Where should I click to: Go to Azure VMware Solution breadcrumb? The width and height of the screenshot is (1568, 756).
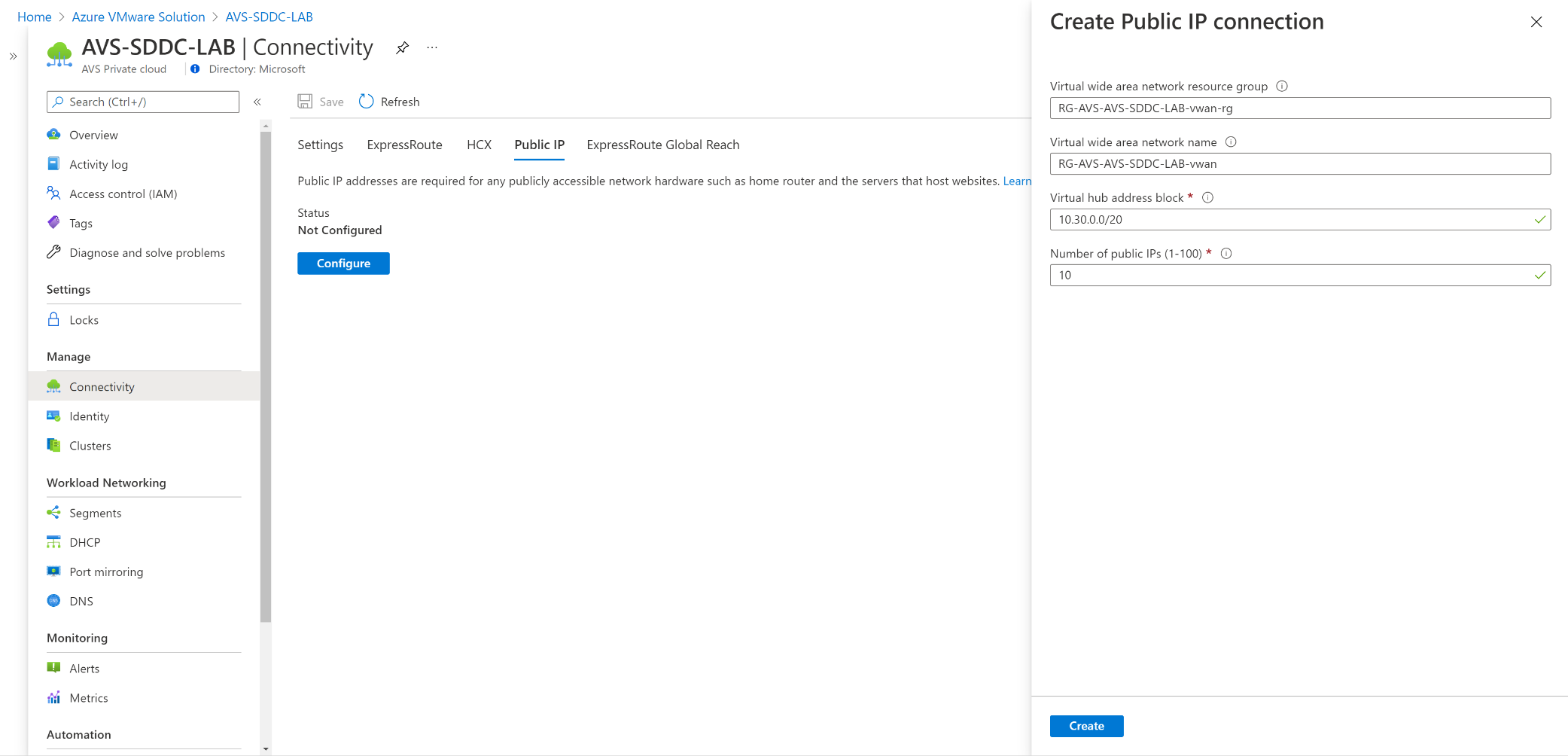click(139, 17)
